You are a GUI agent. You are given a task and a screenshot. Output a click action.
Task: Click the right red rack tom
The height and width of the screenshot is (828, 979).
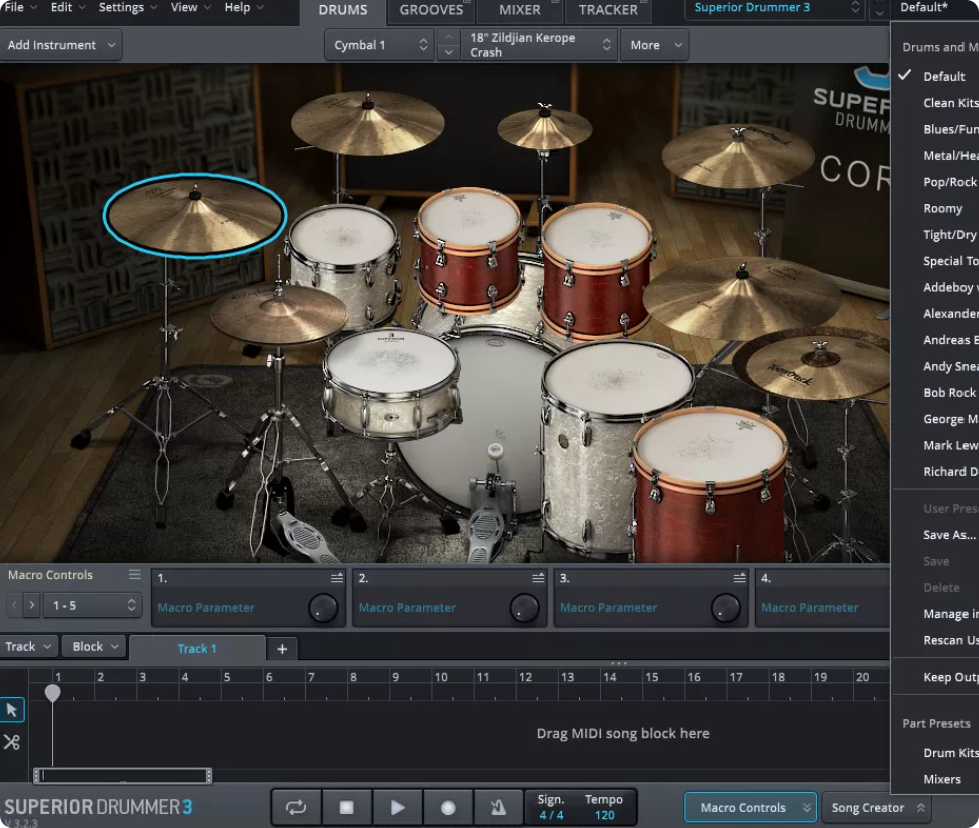pyautogui.click(x=598, y=270)
